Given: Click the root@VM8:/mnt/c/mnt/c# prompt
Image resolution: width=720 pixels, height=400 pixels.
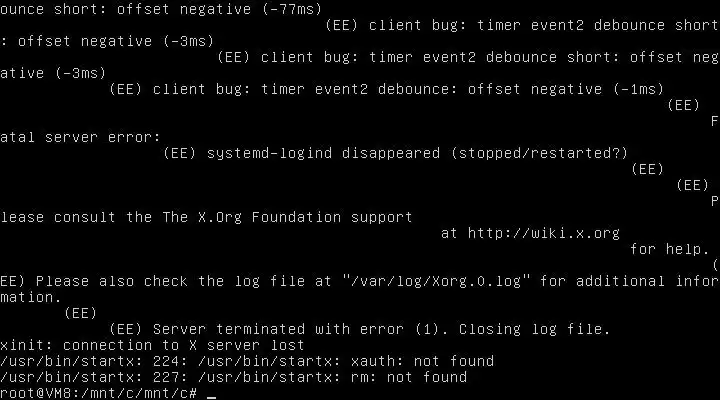Looking at the screenshot, I should pos(99,394).
